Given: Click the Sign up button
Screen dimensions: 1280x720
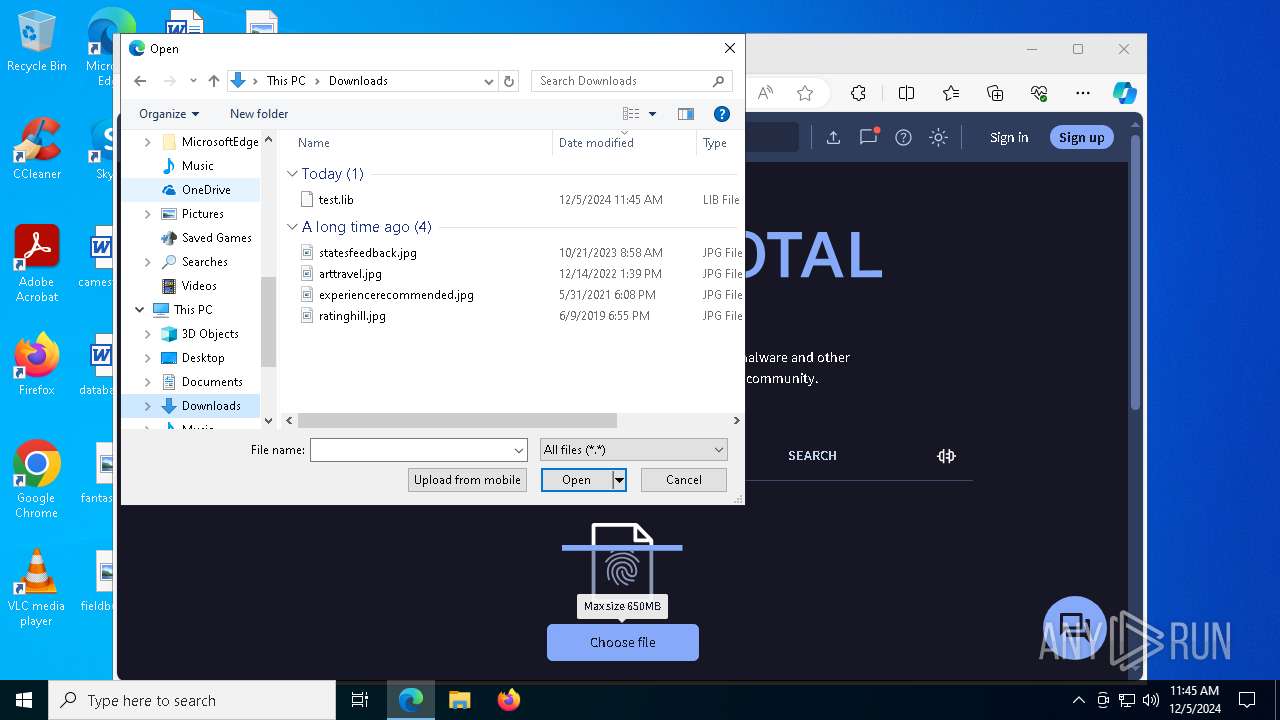Looking at the screenshot, I should tap(1082, 138).
